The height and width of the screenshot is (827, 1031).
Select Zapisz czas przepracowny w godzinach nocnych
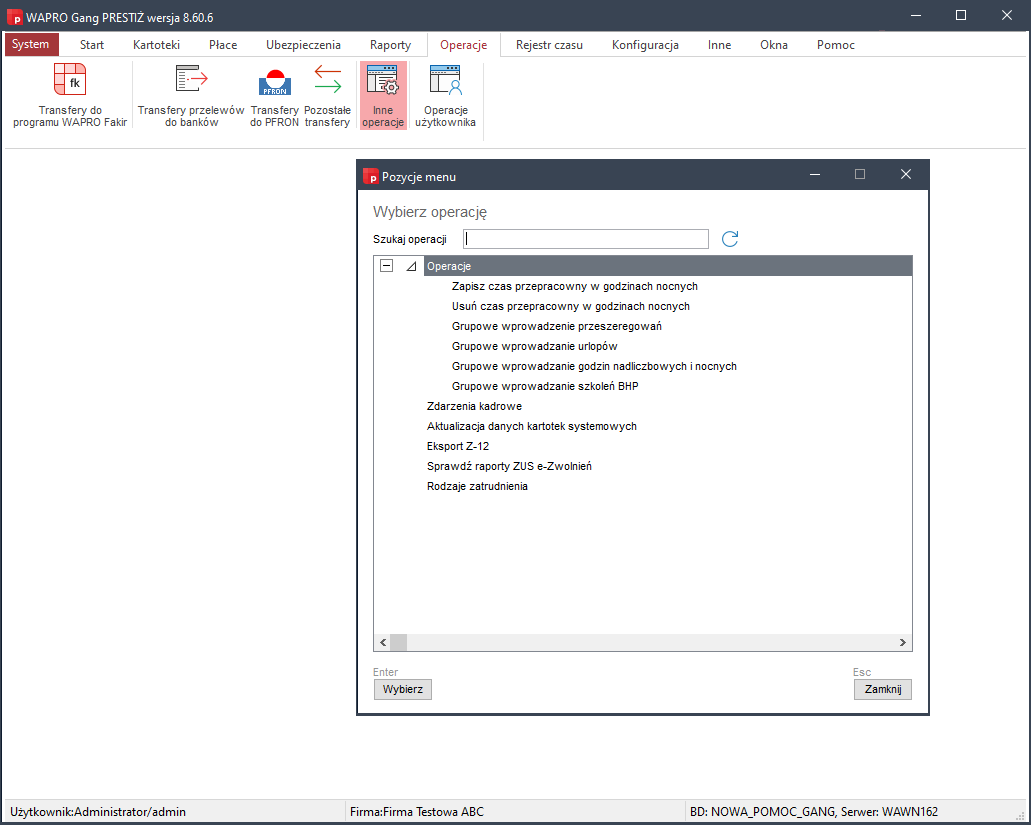coord(575,287)
